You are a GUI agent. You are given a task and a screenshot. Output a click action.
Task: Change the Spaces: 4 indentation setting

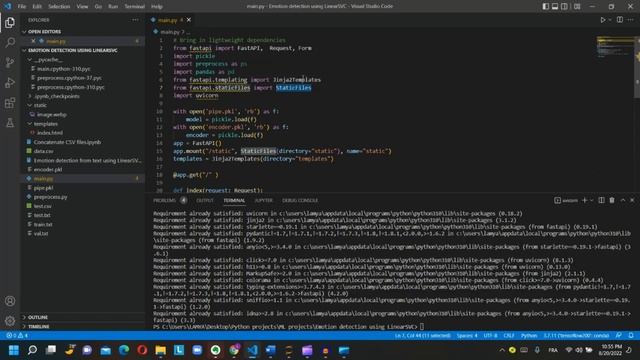coord(467,336)
